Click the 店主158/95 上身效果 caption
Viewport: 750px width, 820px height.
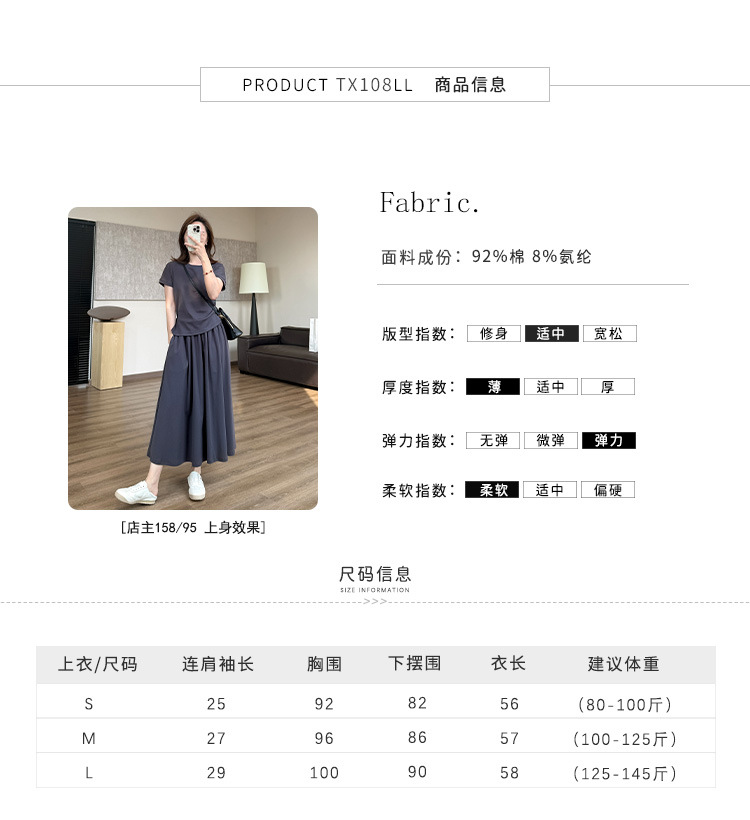coord(193,528)
